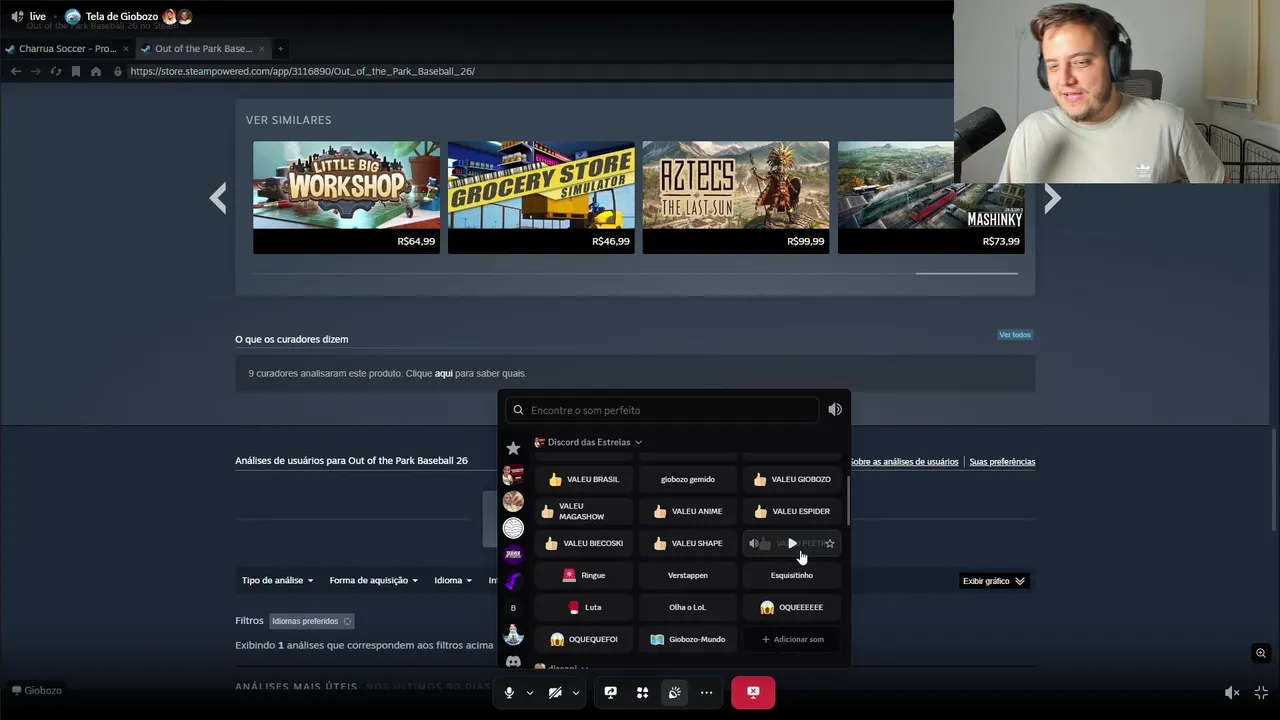
Task: Mute the microphone in Discord call bar
Action: pyautogui.click(x=509, y=692)
